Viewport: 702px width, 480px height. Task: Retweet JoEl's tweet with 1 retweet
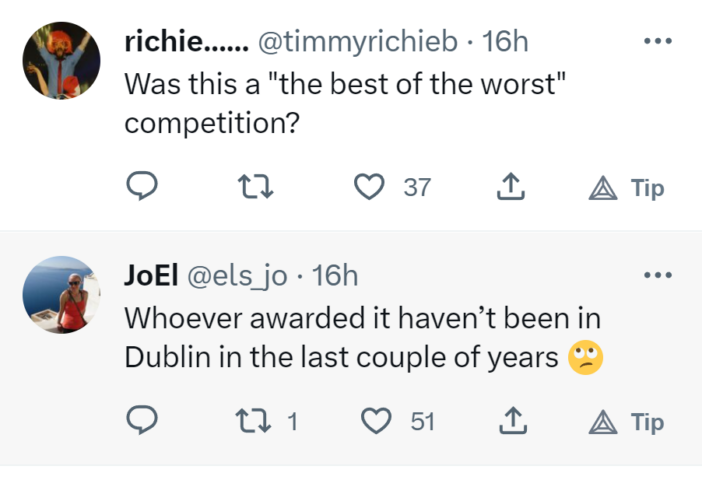(257, 421)
